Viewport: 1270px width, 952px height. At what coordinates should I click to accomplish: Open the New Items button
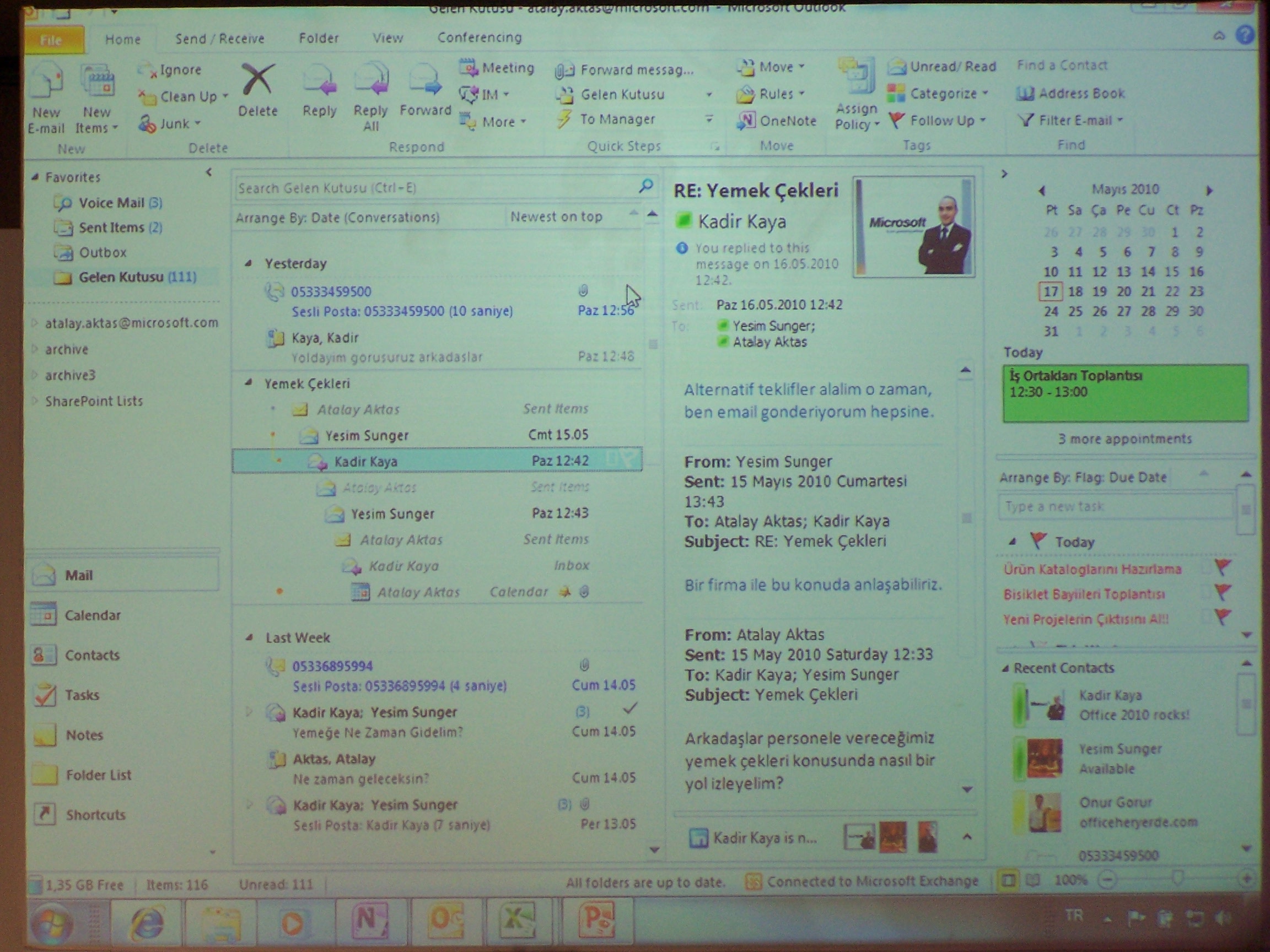[97, 99]
